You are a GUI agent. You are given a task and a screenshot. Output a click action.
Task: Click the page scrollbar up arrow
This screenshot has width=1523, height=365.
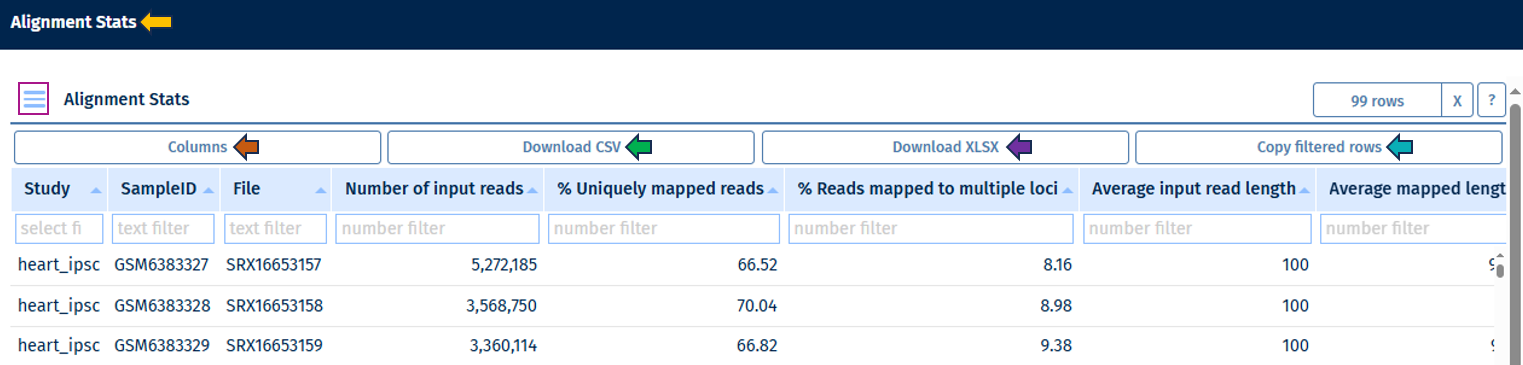click(1515, 93)
